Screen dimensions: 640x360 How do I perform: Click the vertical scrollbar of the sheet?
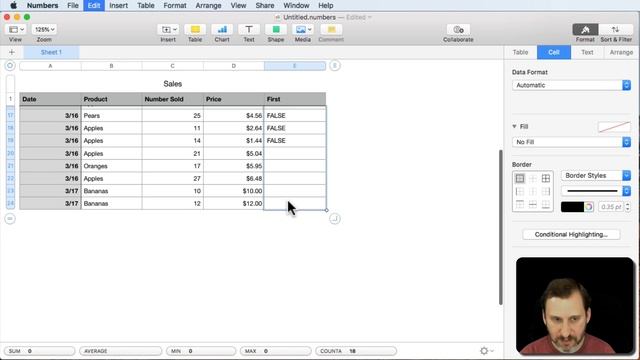[x=500, y=227]
